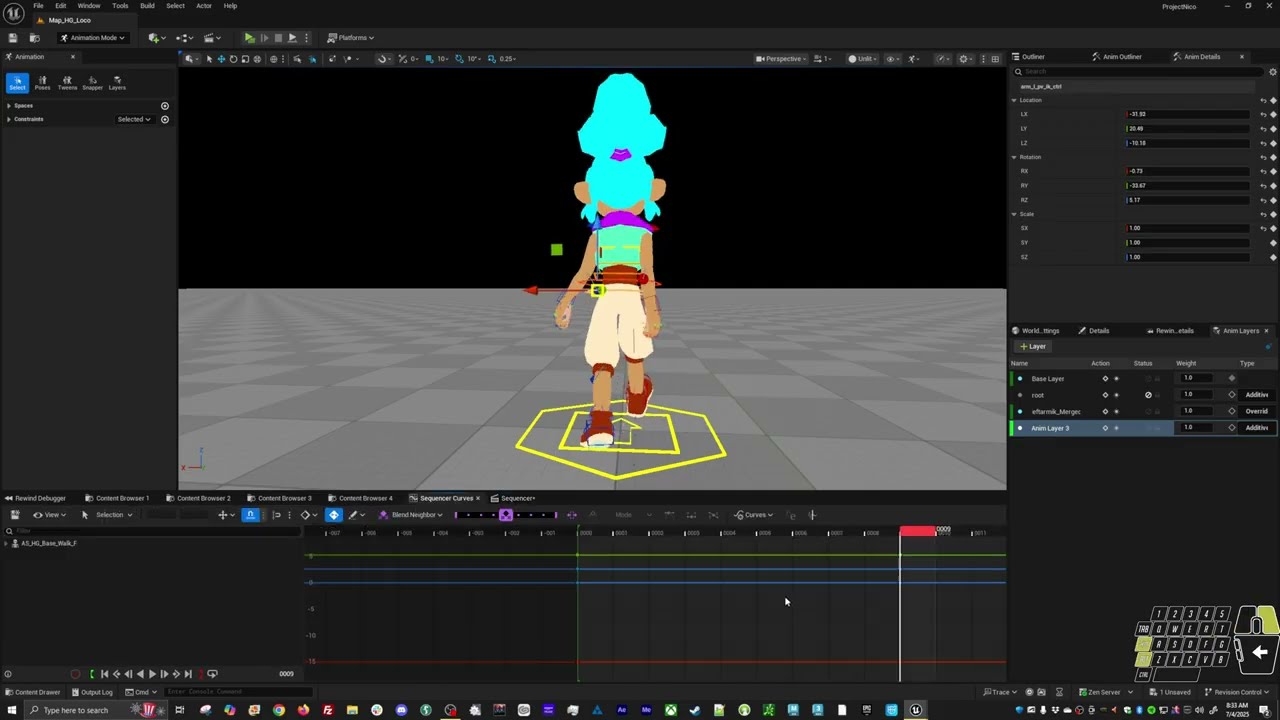Add a constraint with the plus icon
Image resolution: width=1280 pixels, height=720 pixels.
pyautogui.click(x=165, y=120)
